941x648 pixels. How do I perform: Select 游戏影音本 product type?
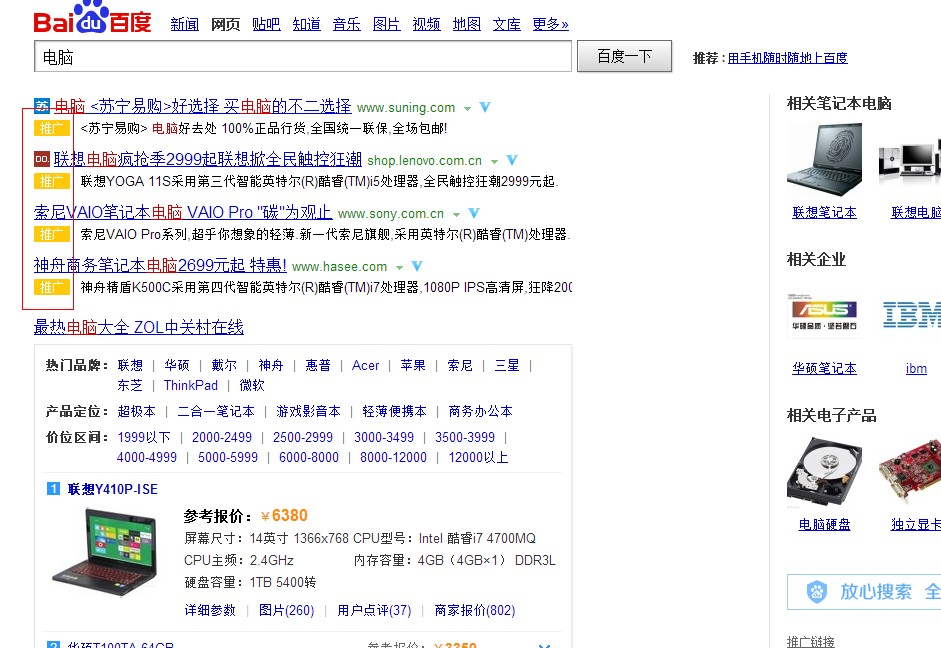click(308, 412)
